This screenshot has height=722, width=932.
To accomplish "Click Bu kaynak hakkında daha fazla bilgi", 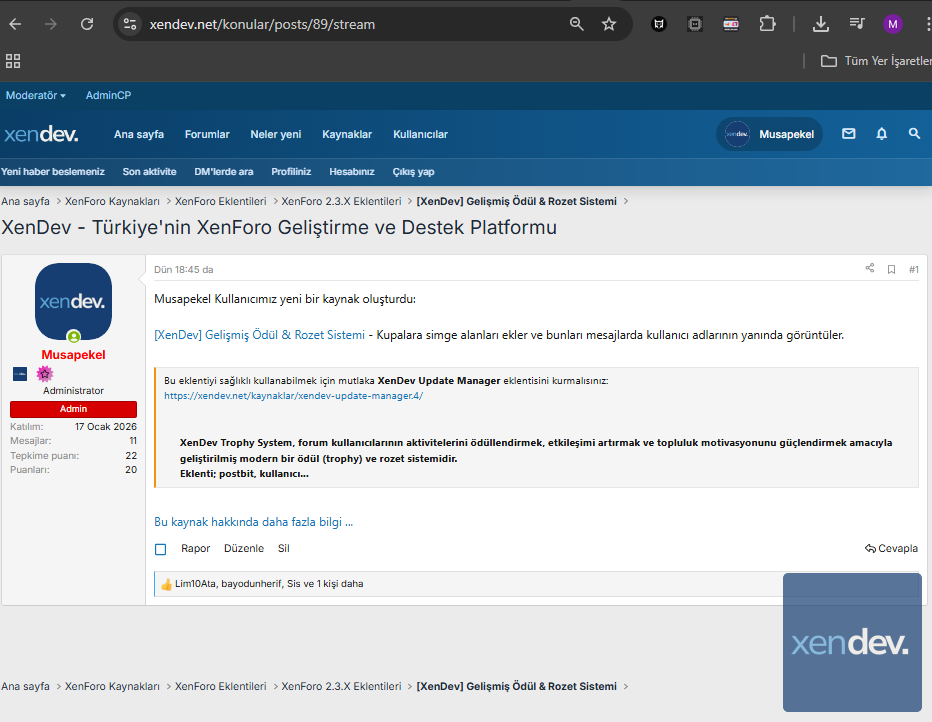I will 253,522.
